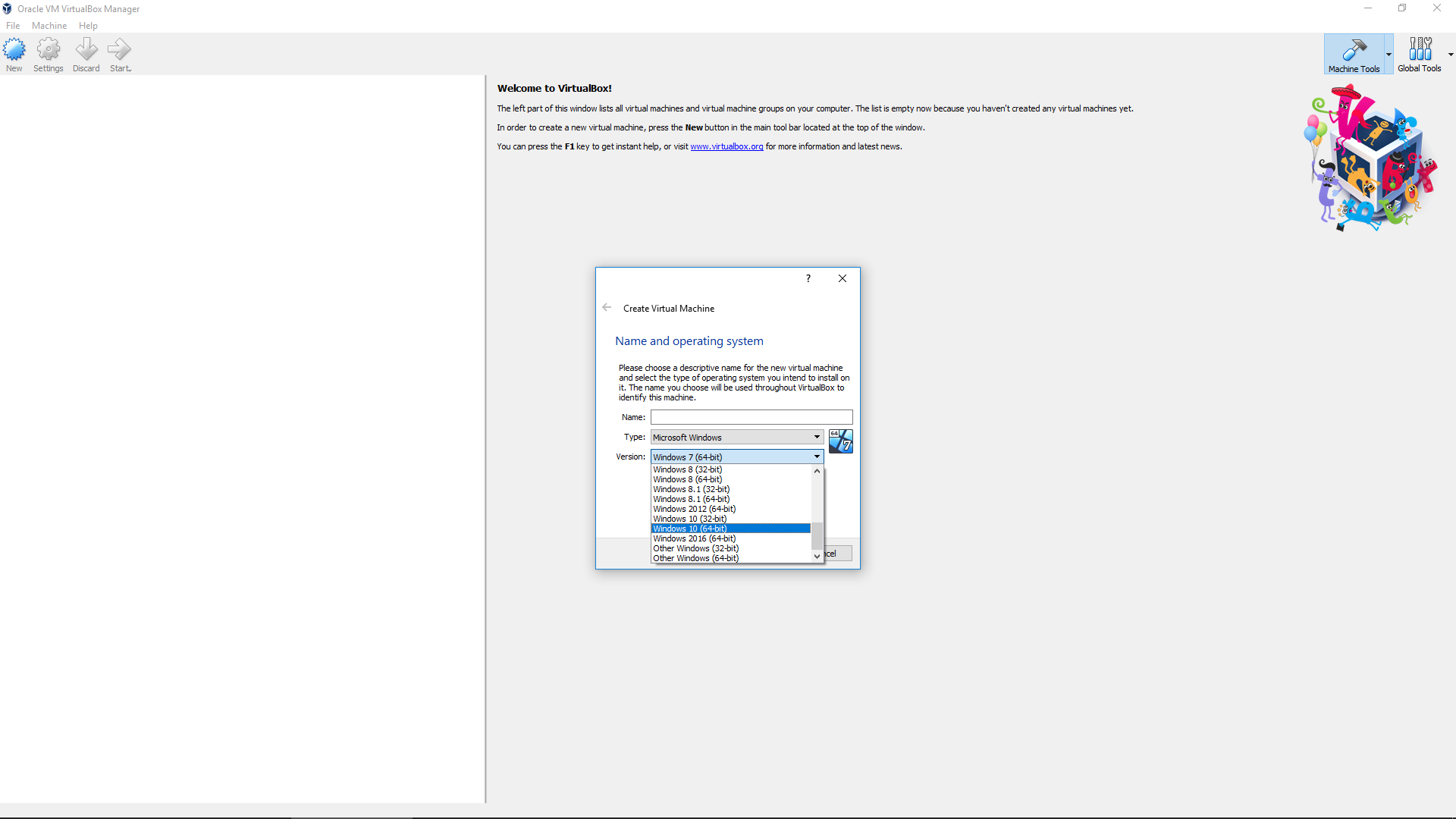Click the VirtualBox title bar logo
This screenshot has height=819, width=1456.
click(7, 9)
